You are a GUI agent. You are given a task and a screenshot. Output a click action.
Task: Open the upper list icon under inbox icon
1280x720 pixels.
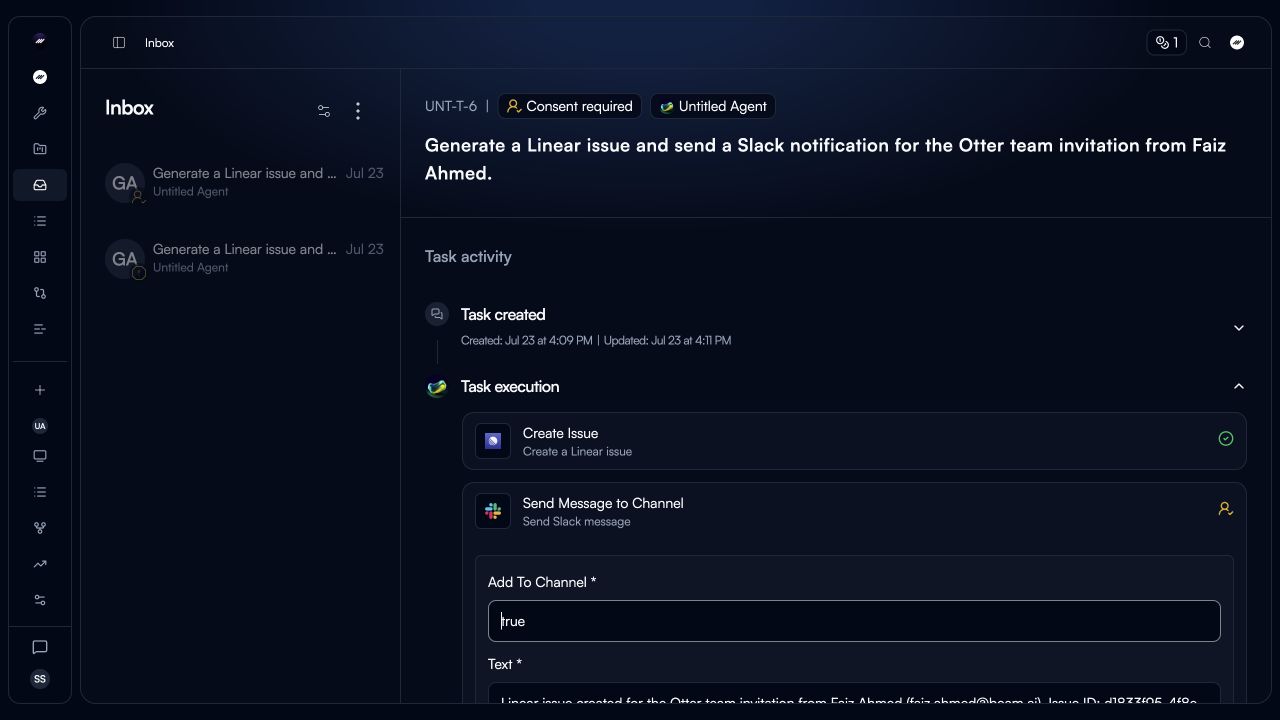tap(40, 221)
